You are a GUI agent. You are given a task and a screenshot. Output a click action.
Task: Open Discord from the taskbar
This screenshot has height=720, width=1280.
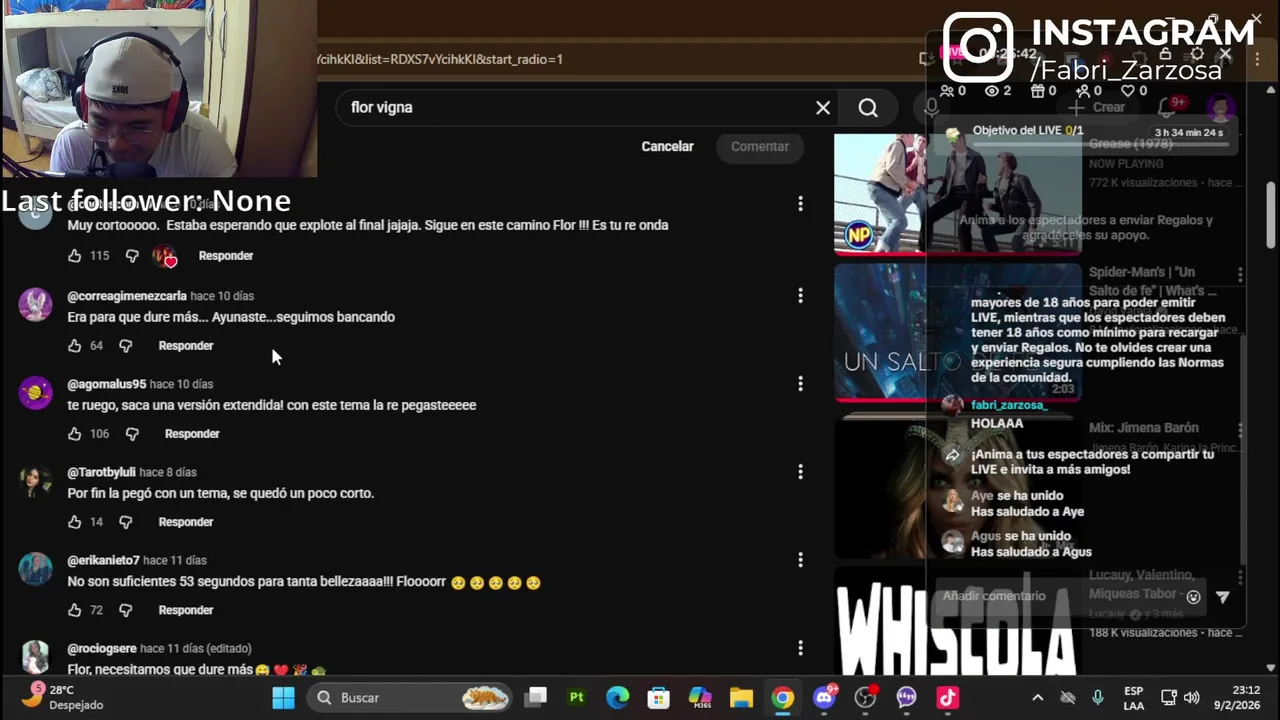(x=825, y=698)
